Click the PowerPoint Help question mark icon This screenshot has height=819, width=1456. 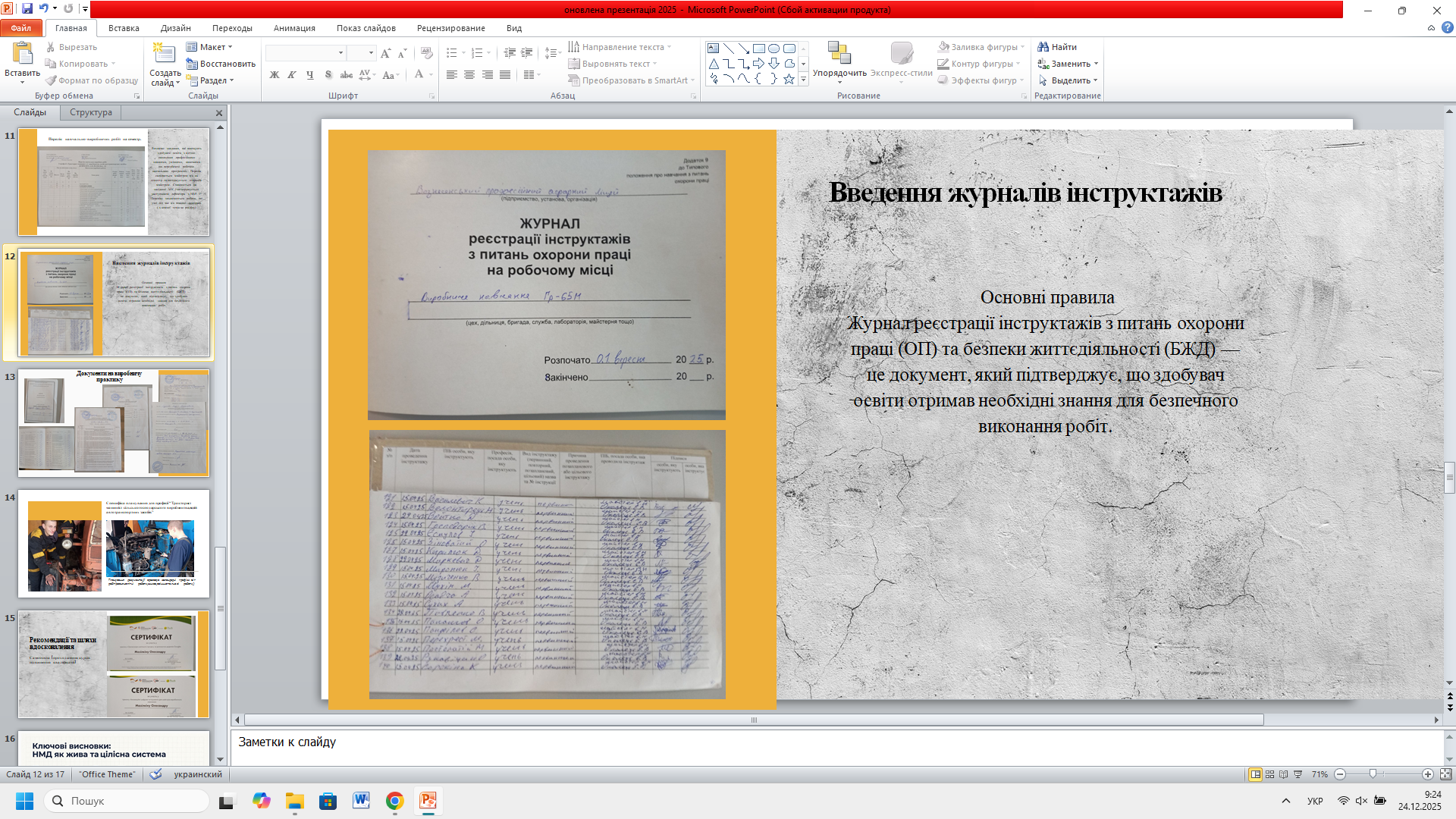pyautogui.click(x=1448, y=27)
